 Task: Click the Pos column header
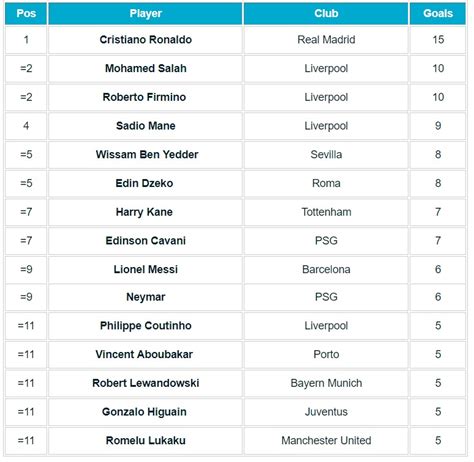pyautogui.click(x=26, y=14)
